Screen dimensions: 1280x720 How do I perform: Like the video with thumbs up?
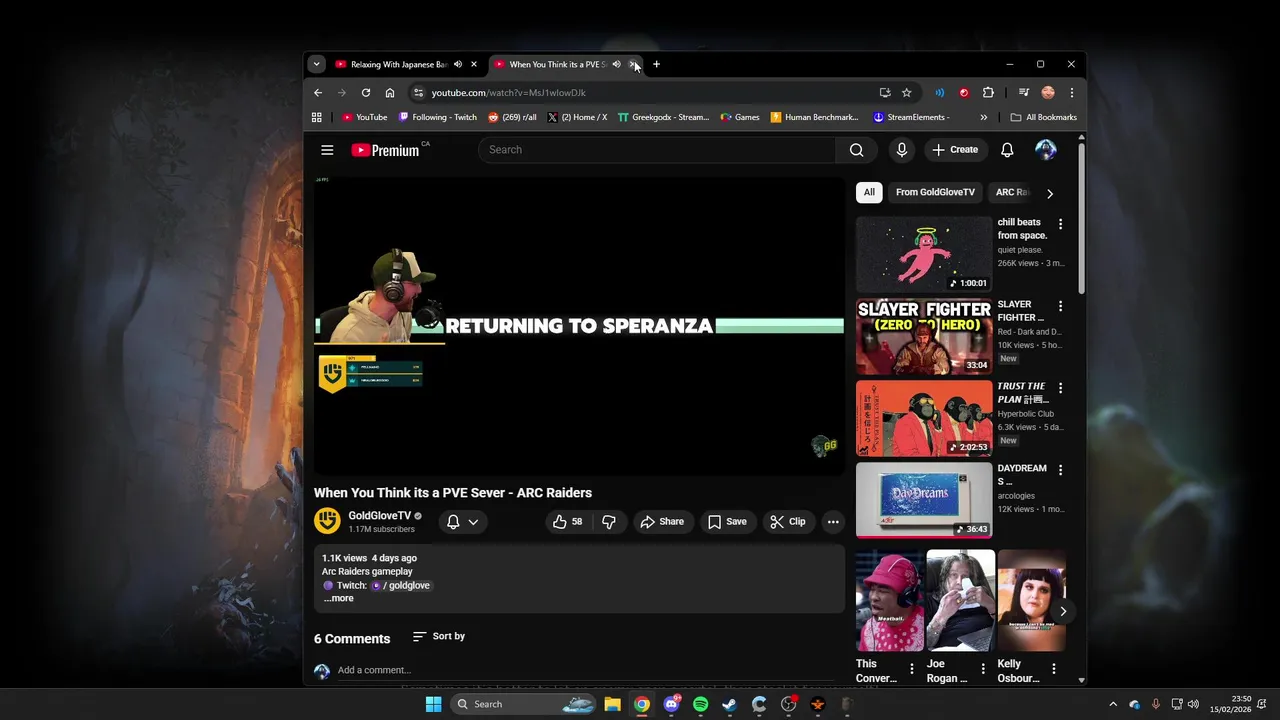click(x=567, y=521)
